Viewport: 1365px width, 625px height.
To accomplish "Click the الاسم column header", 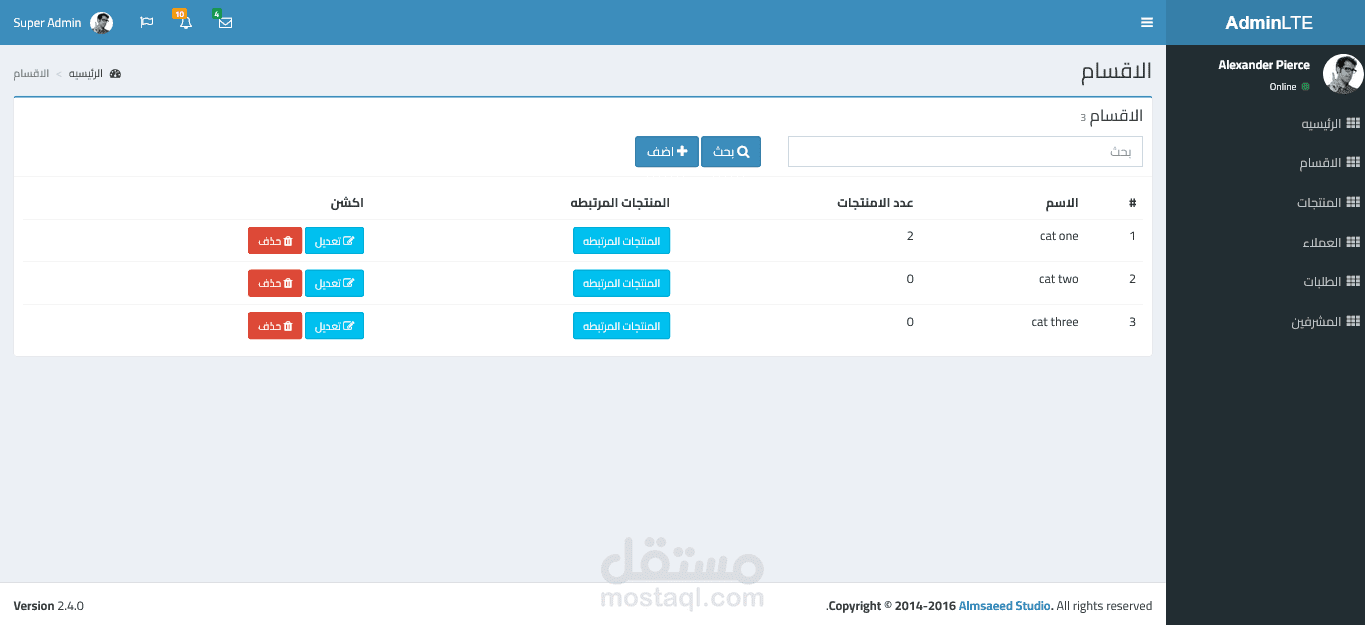I will pyautogui.click(x=1062, y=203).
